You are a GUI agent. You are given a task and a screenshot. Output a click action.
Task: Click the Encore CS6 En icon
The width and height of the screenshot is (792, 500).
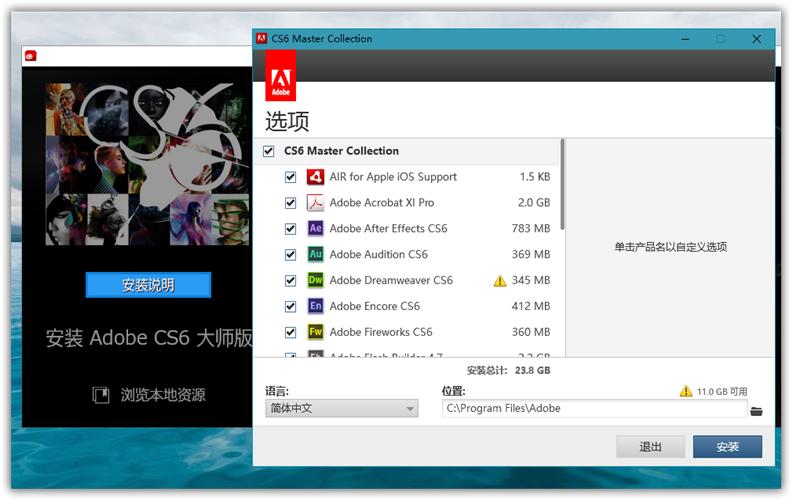(316, 306)
